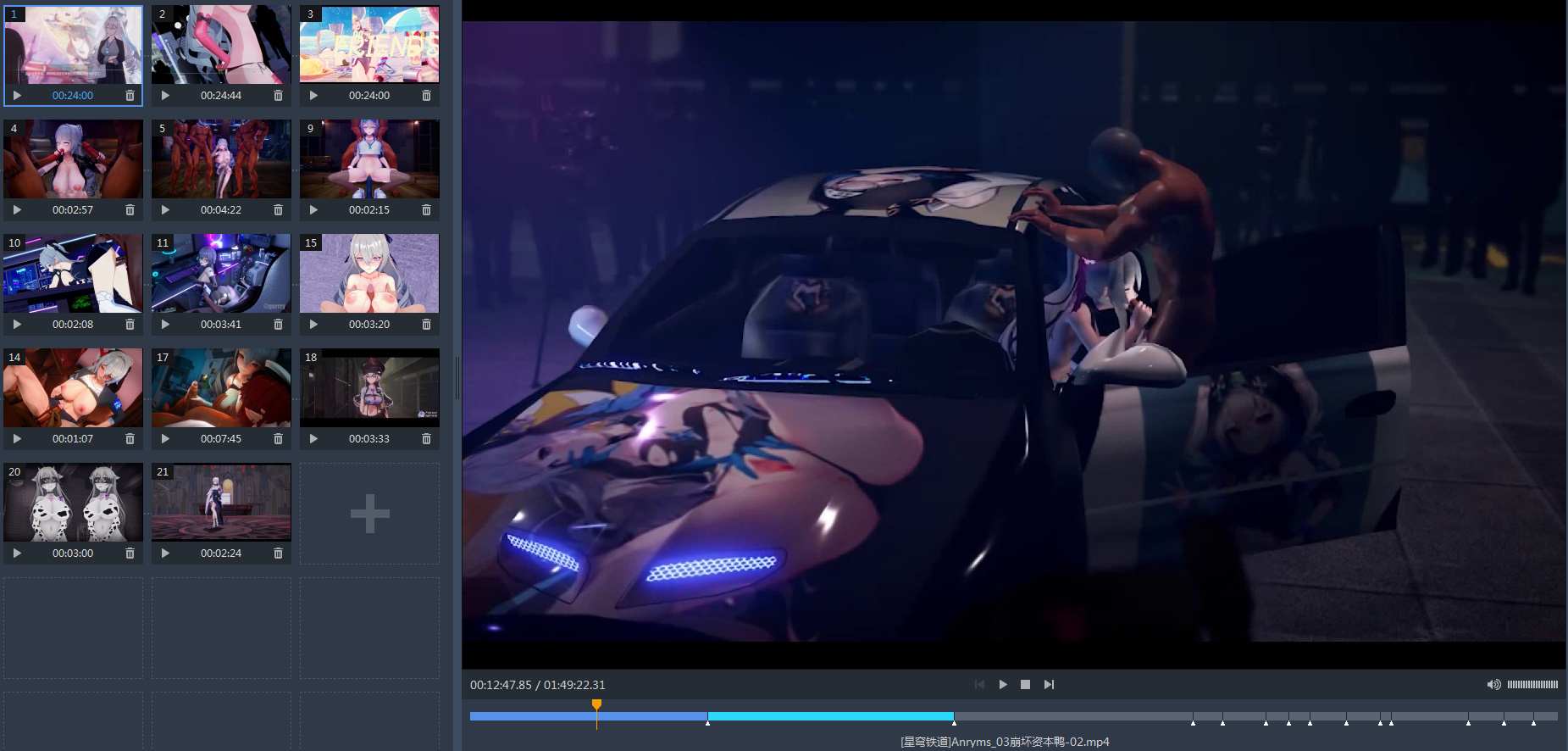Viewport: 1568px width, 751px height.
Task: Jump to previous segment in the player
Action: pos(980,685)
